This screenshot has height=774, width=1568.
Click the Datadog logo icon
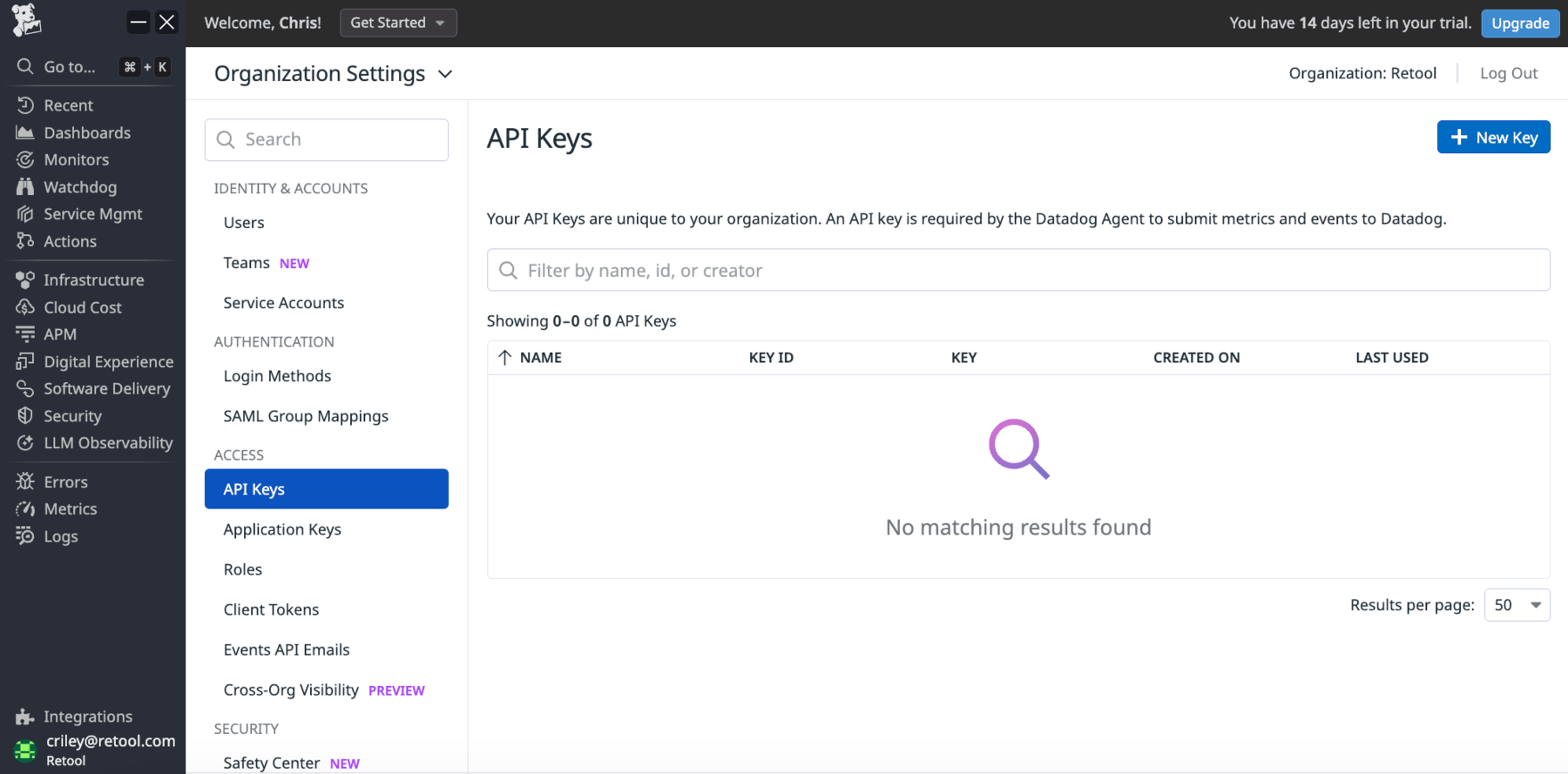[26, 20]
